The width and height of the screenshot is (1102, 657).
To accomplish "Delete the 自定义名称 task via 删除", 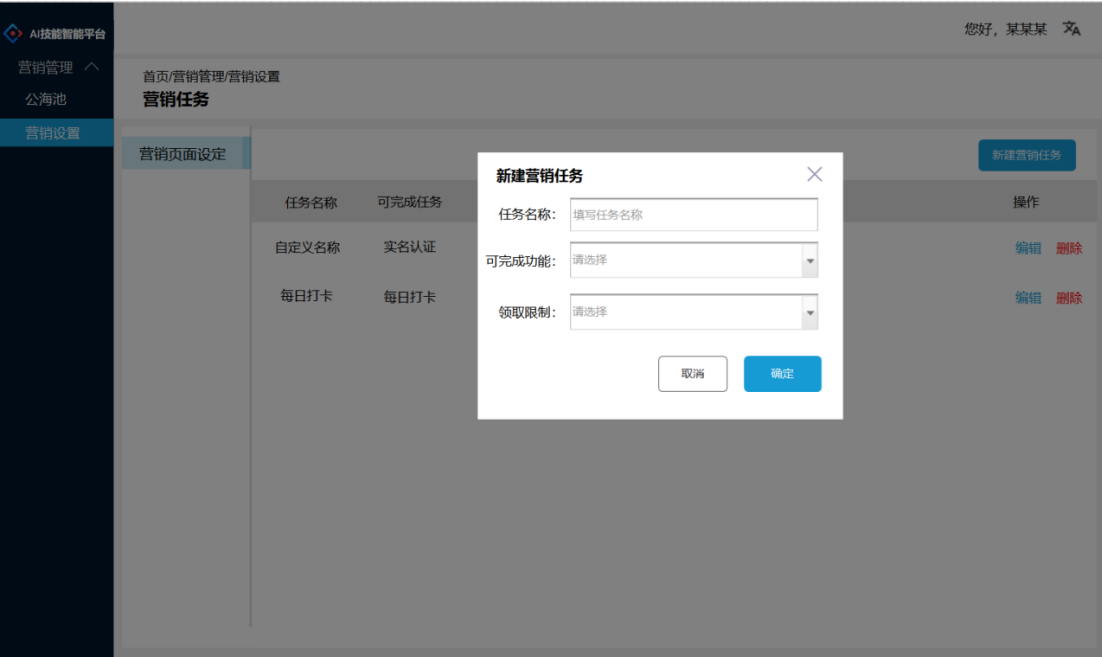I will 1069,247.
